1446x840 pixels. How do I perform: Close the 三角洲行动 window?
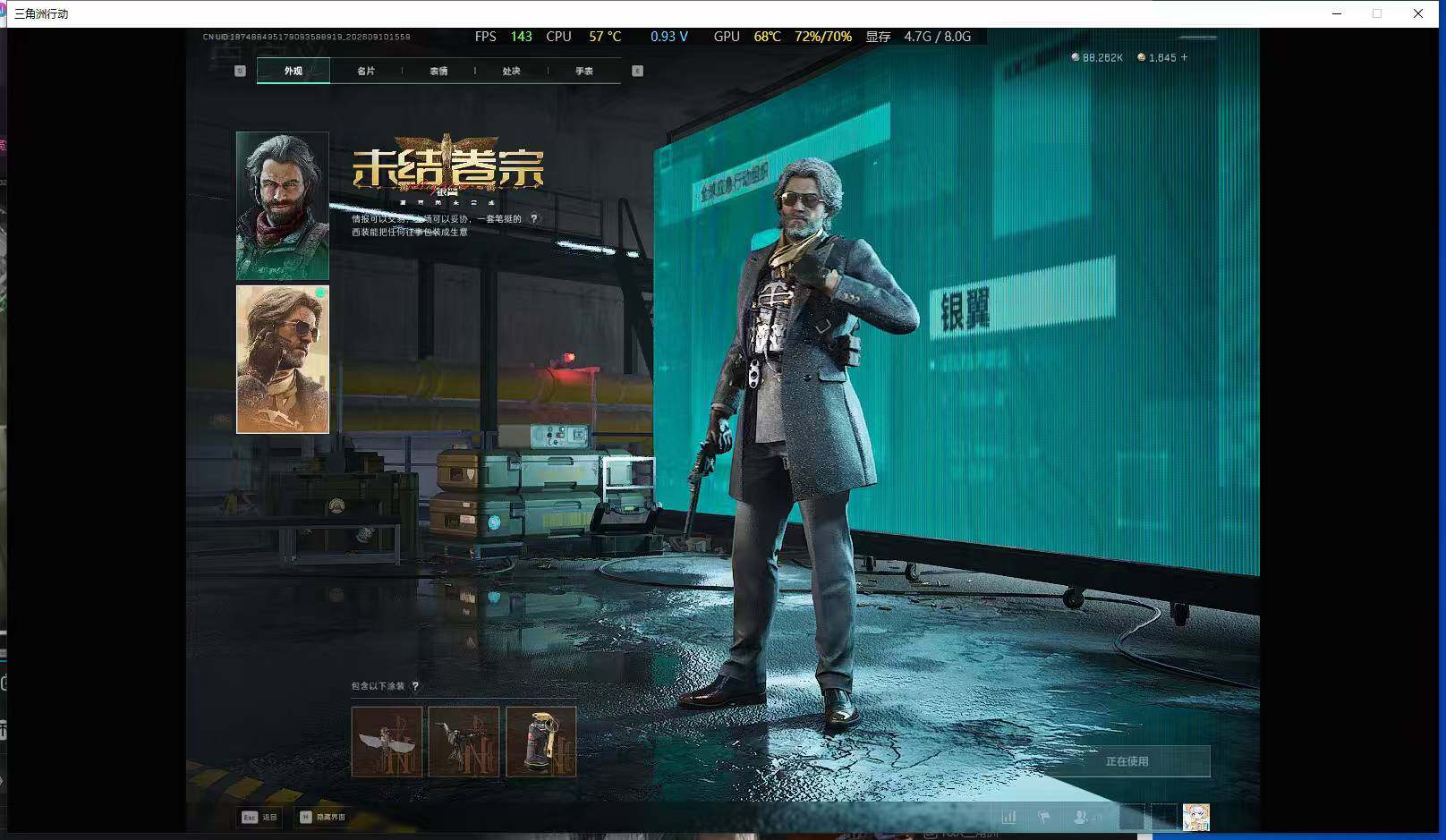coord(1418,13)
